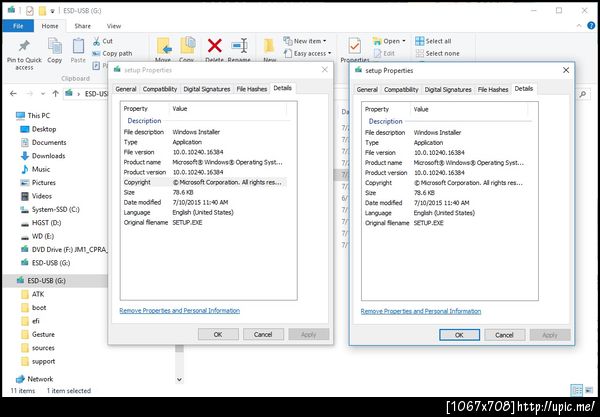Select This PC in navigation pane
Viewport: 600px width, 417px height.
(x=33, y=116)
